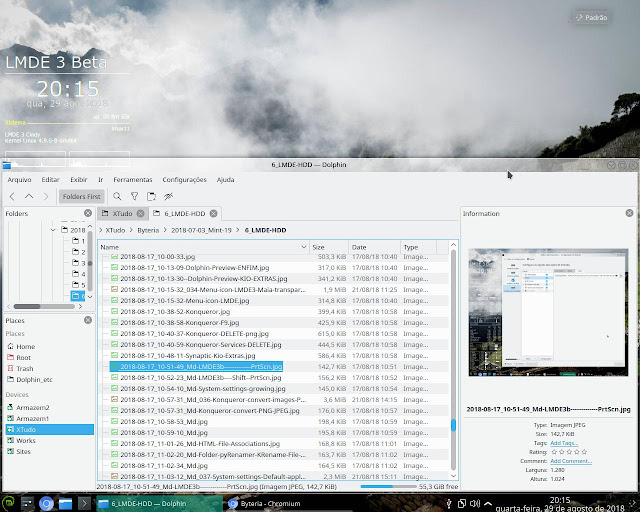
Task: Close the Places panel
Action: (88, 320)
